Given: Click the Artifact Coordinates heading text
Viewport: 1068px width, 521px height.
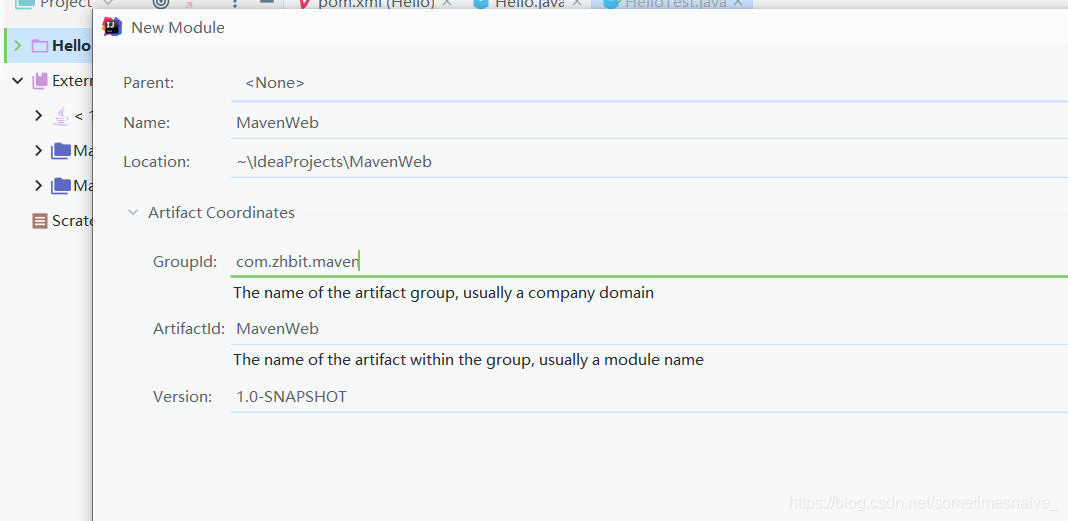Looking at the screenshot, I should 221,212.
